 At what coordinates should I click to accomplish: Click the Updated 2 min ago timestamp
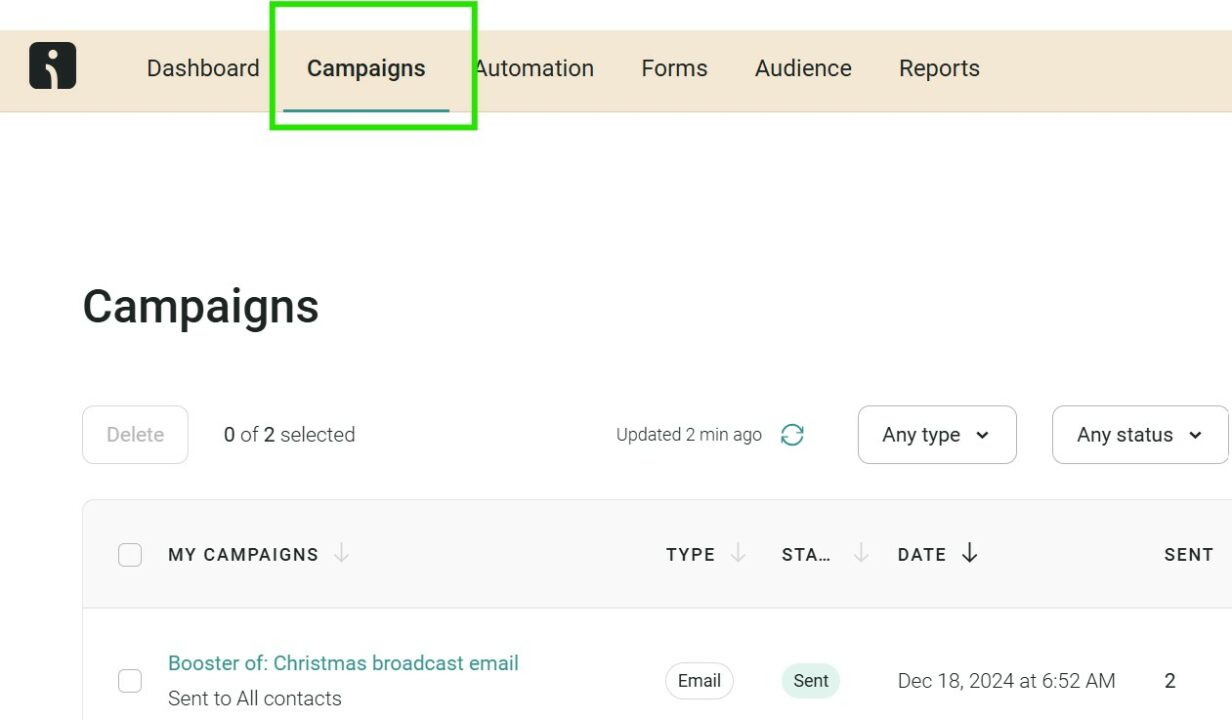(688, 435)
